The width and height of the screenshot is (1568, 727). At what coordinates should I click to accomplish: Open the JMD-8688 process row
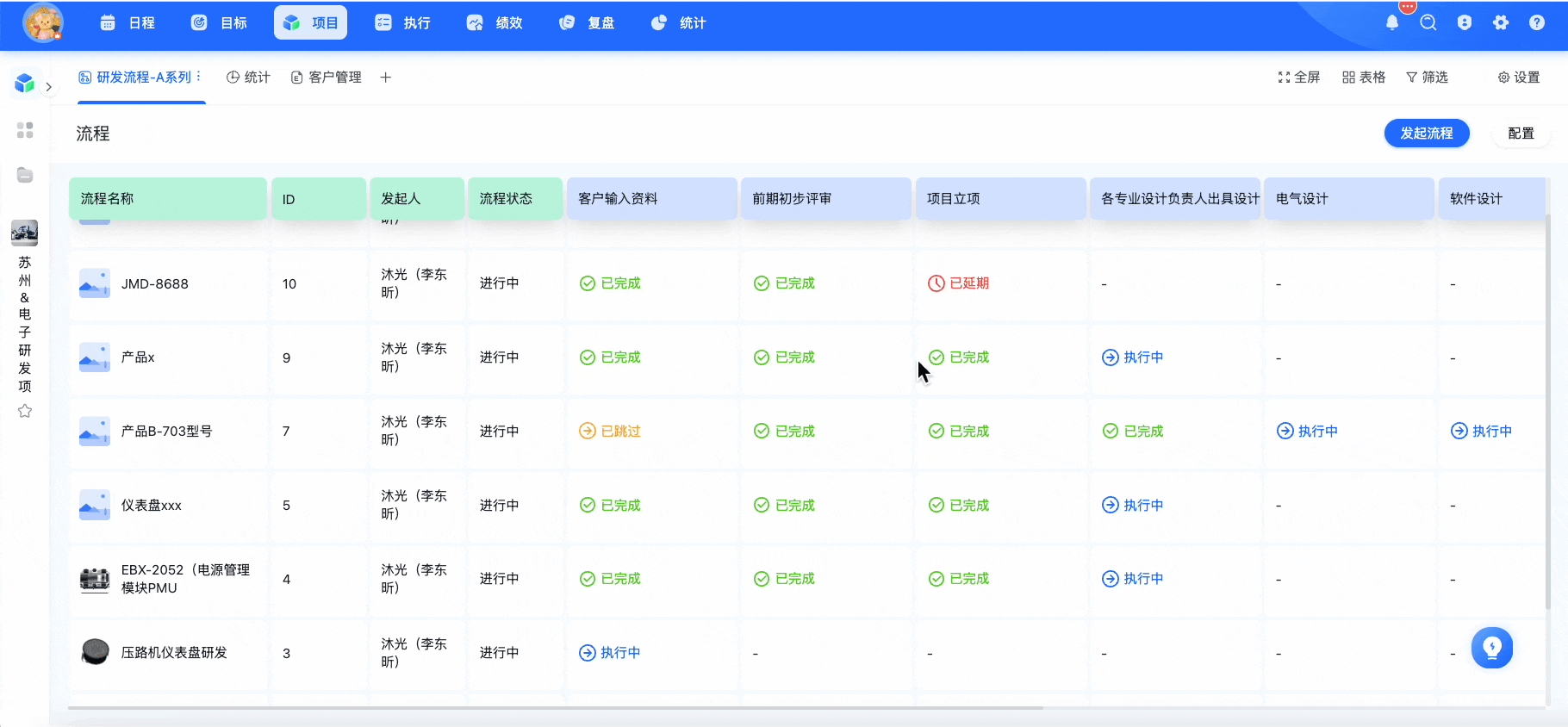coord(155,284)
